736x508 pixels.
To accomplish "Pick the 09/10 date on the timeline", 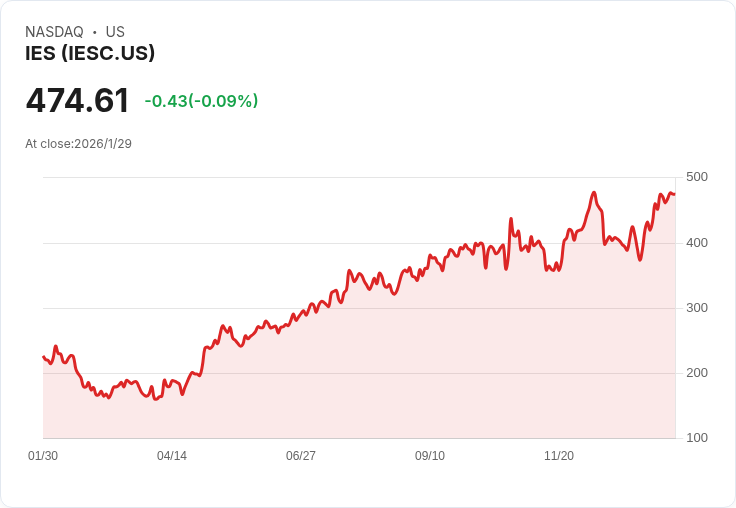I will [x=430, y=456].
